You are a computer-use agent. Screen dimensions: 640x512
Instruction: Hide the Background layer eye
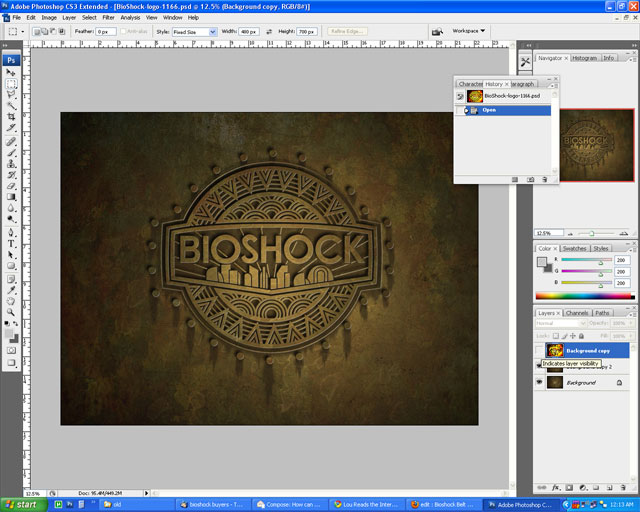[539, 382]
